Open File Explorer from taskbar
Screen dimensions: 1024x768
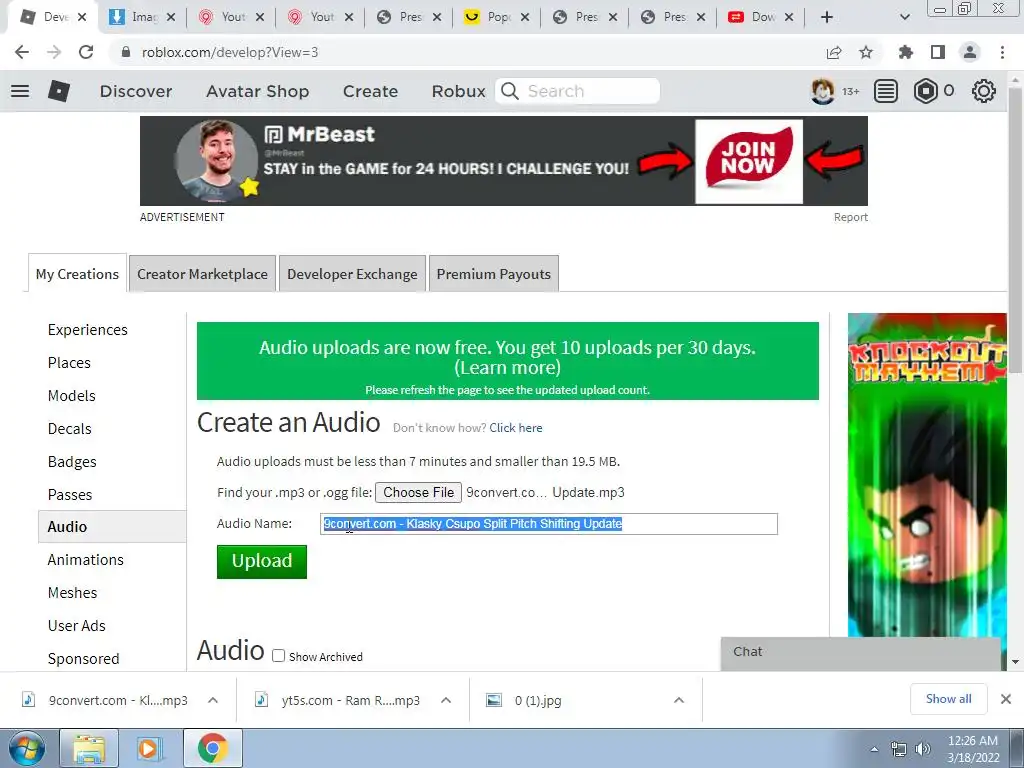[89, 748]
